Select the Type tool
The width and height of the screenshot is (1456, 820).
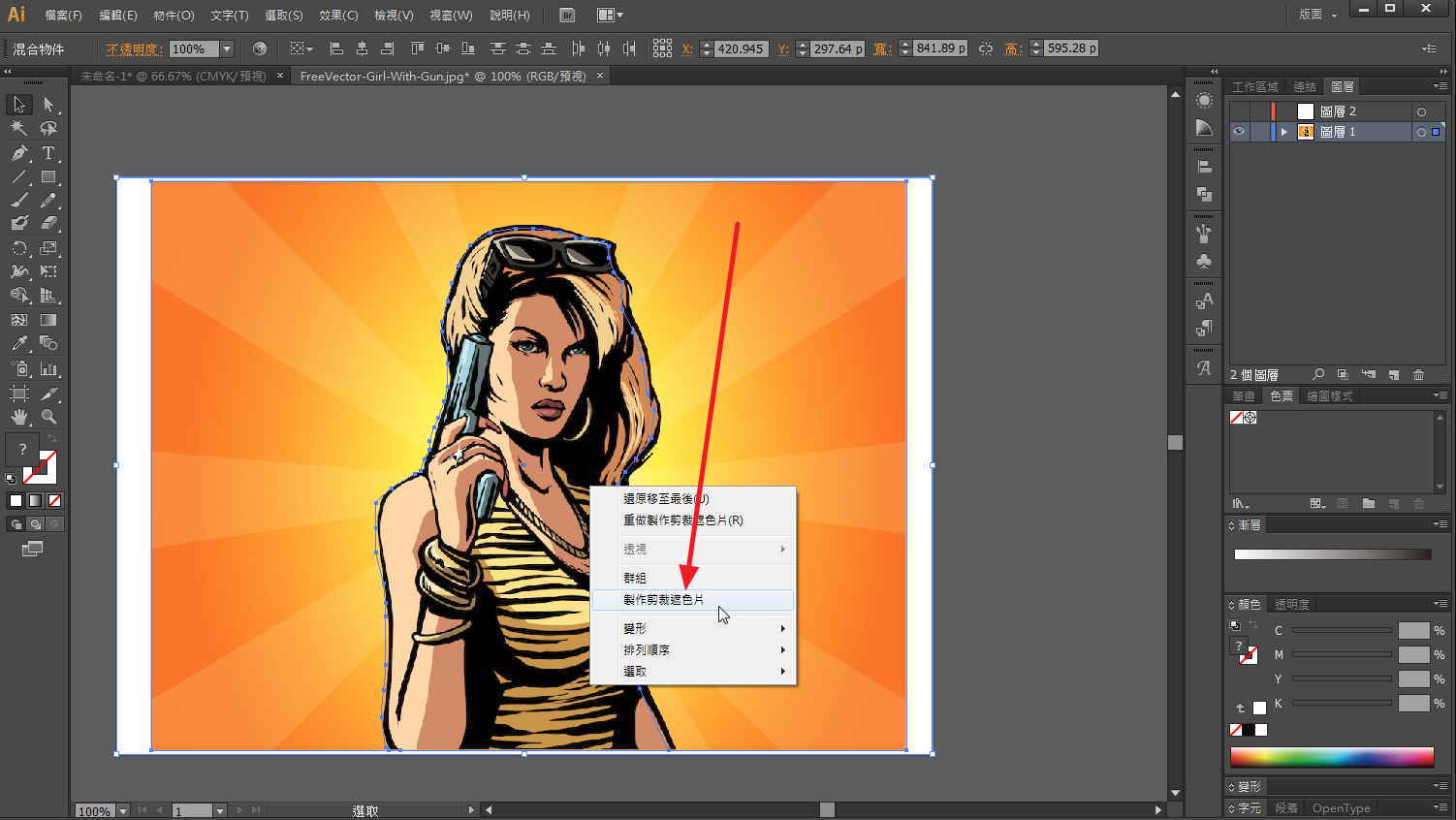(x=48, y=153)
